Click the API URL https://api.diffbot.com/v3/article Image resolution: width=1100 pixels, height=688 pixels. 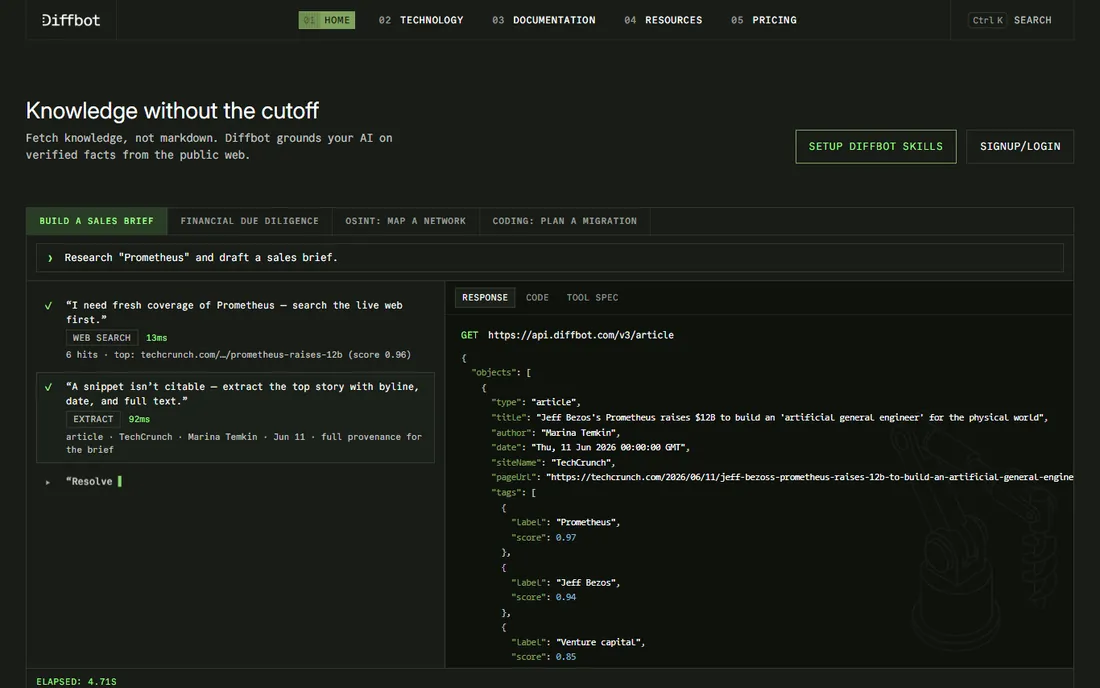(x=581, y=335)
